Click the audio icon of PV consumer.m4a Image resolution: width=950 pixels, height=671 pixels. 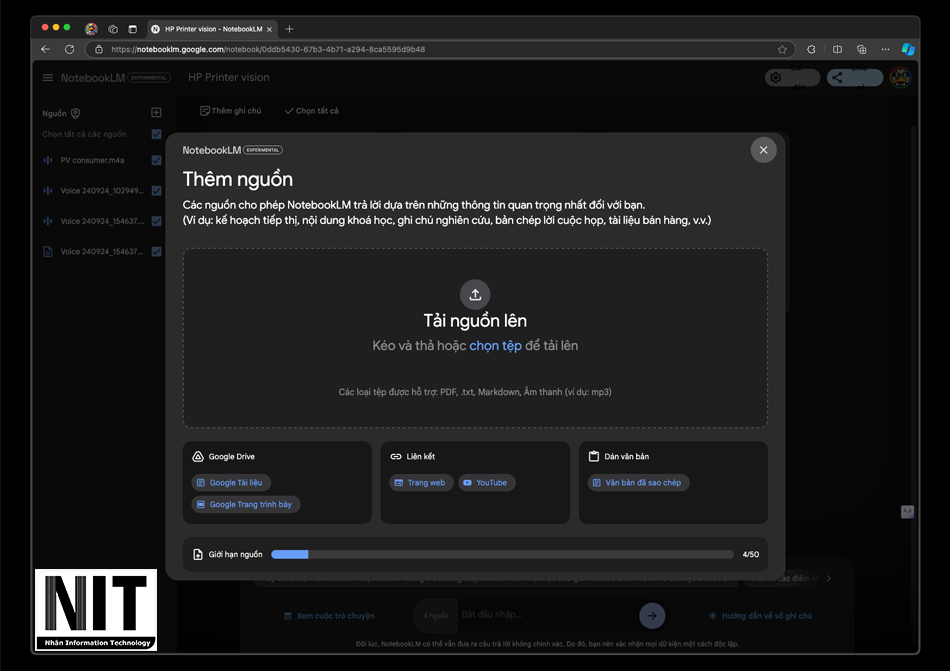[x=48, y=160]
